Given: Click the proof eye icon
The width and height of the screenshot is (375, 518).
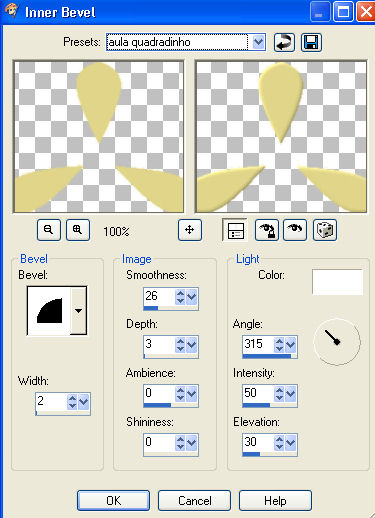Looking at the screenshot, I should [295, 230].
